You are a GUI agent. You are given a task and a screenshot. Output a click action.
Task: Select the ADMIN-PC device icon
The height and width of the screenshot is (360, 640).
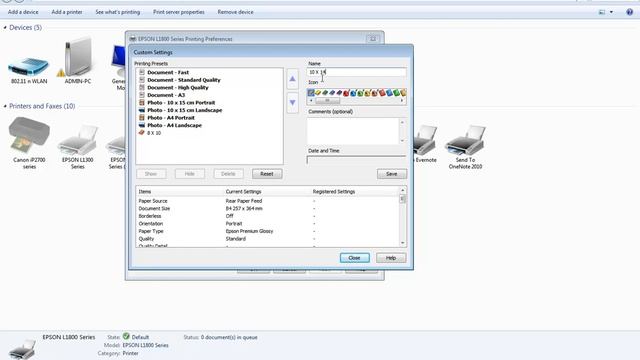(78, 61)
